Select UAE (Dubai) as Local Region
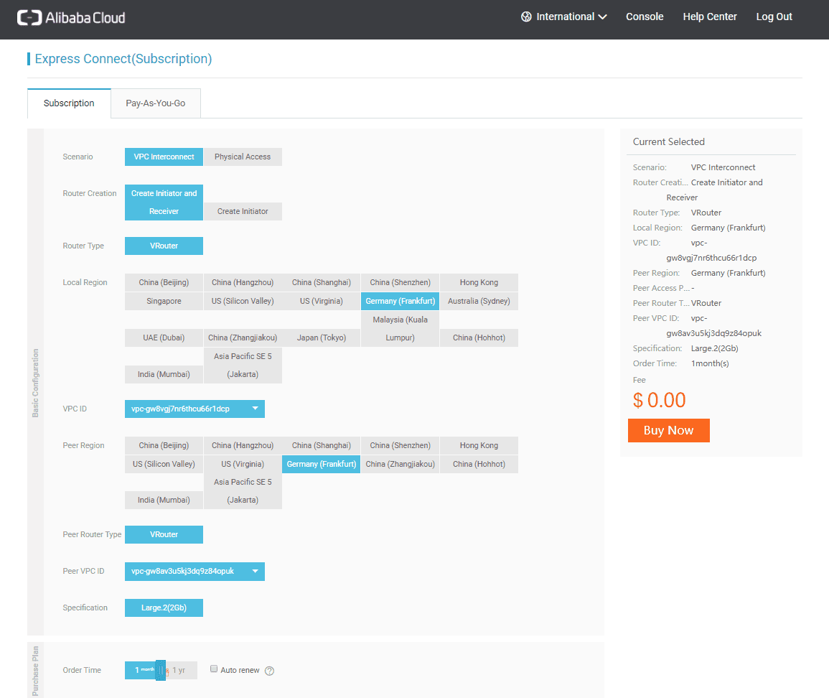Viewport: 829px width, 698px height. [164, 338]
